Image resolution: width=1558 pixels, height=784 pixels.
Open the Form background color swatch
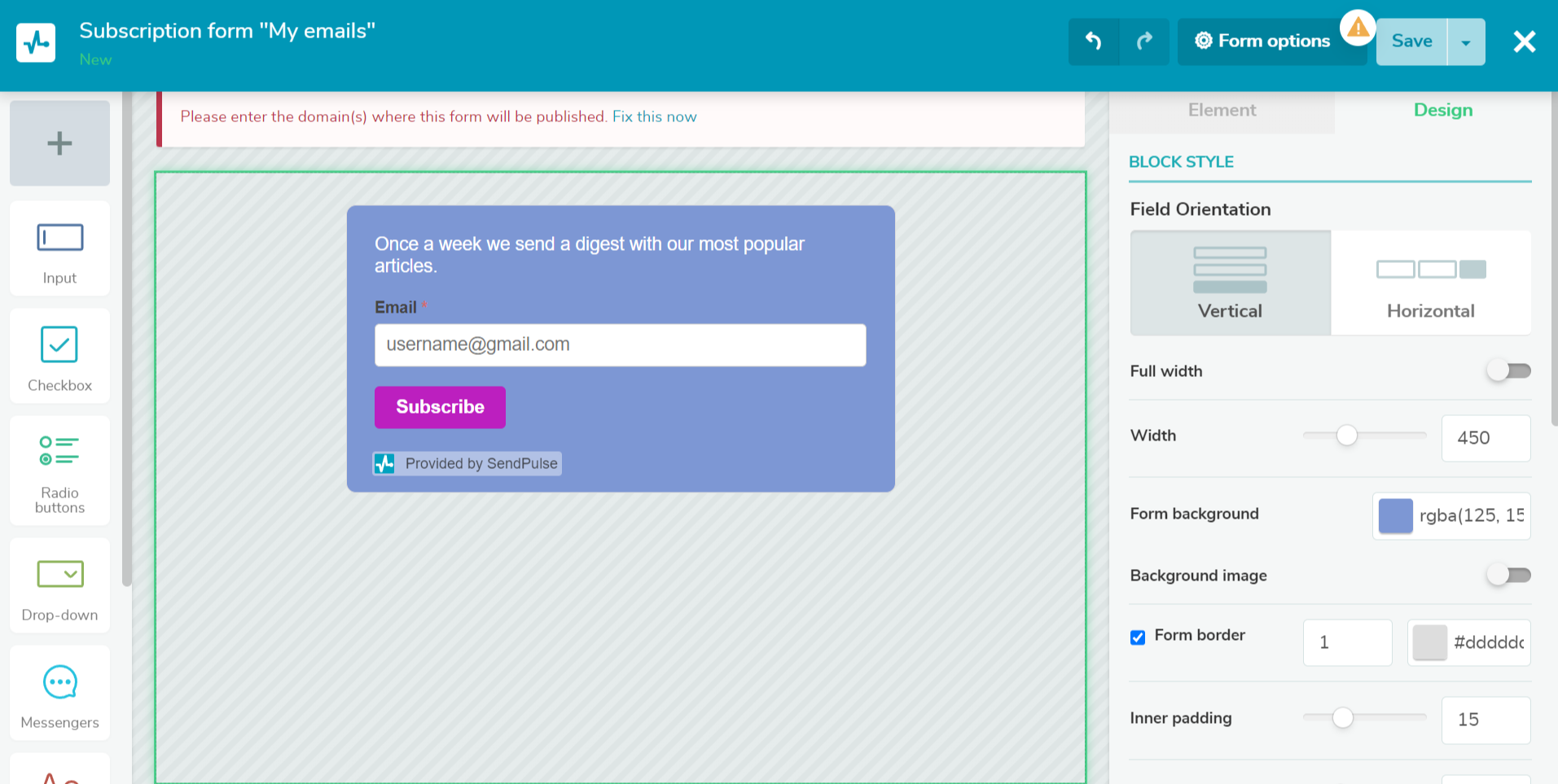[1395, 516]
